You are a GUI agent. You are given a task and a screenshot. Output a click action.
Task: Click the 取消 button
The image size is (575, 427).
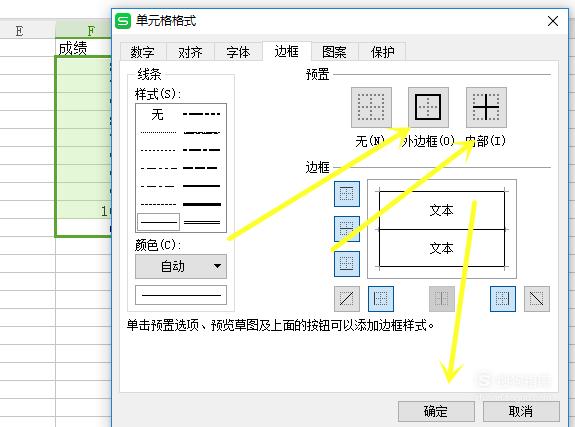tap(521, 411)
